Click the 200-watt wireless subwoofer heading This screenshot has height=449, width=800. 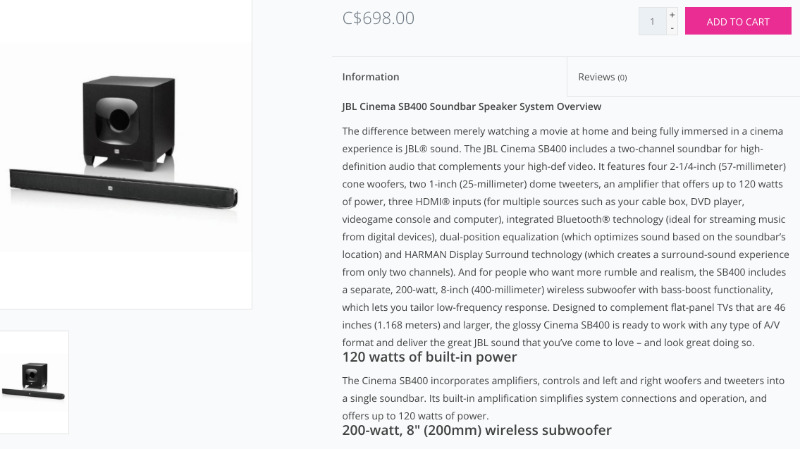point(476,430)
